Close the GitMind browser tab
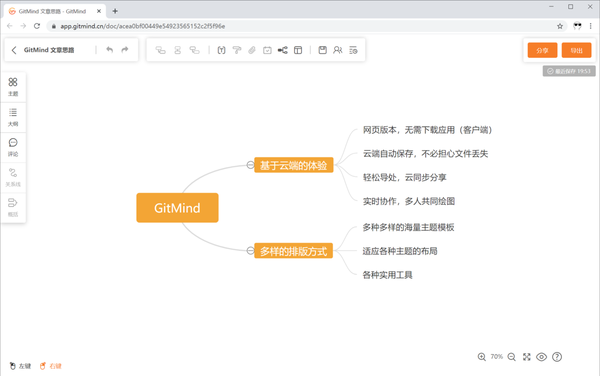Screen dimensions: 600x376 [99, 11]
